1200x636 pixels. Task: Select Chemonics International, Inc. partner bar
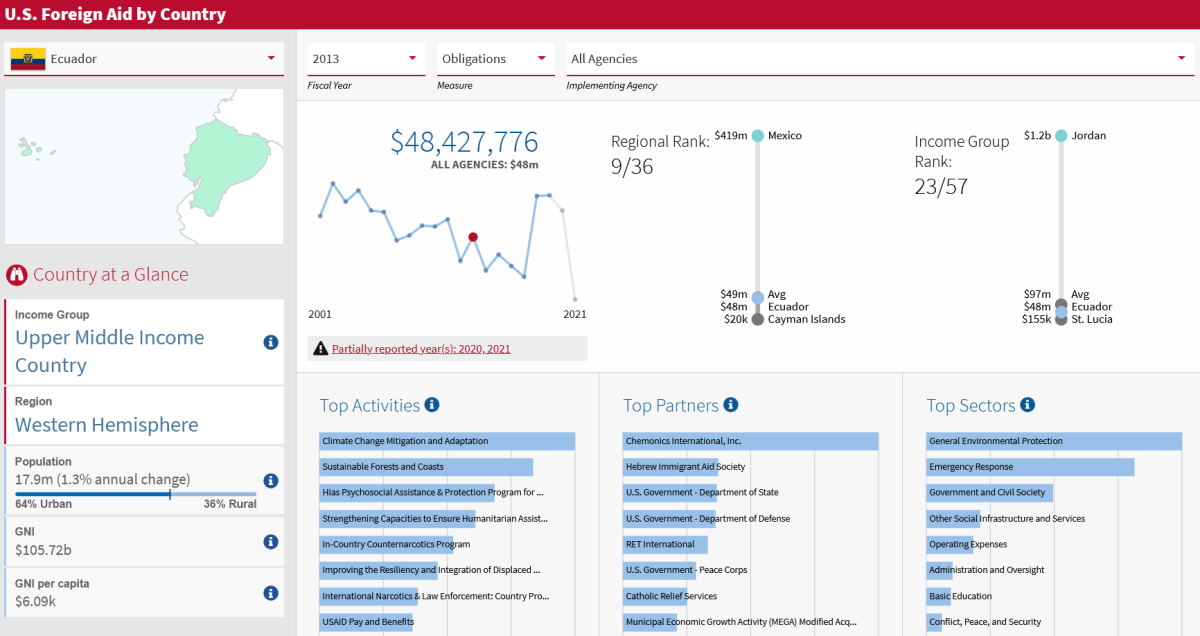pyautogui.click(x=750, y=441)
